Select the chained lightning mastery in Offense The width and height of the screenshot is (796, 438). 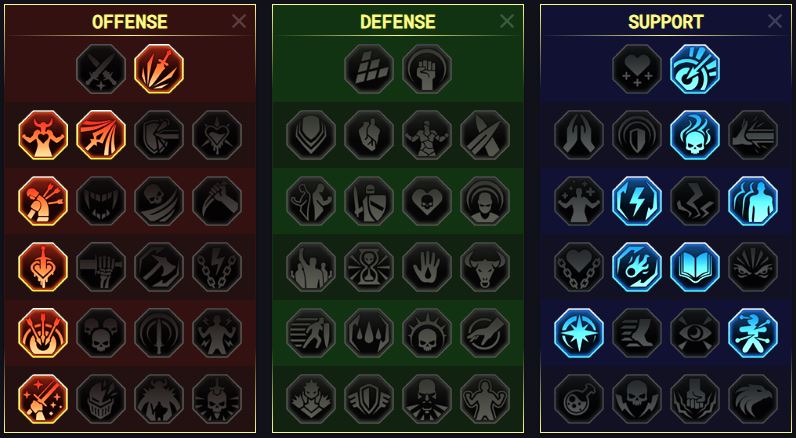coord(217,267)
